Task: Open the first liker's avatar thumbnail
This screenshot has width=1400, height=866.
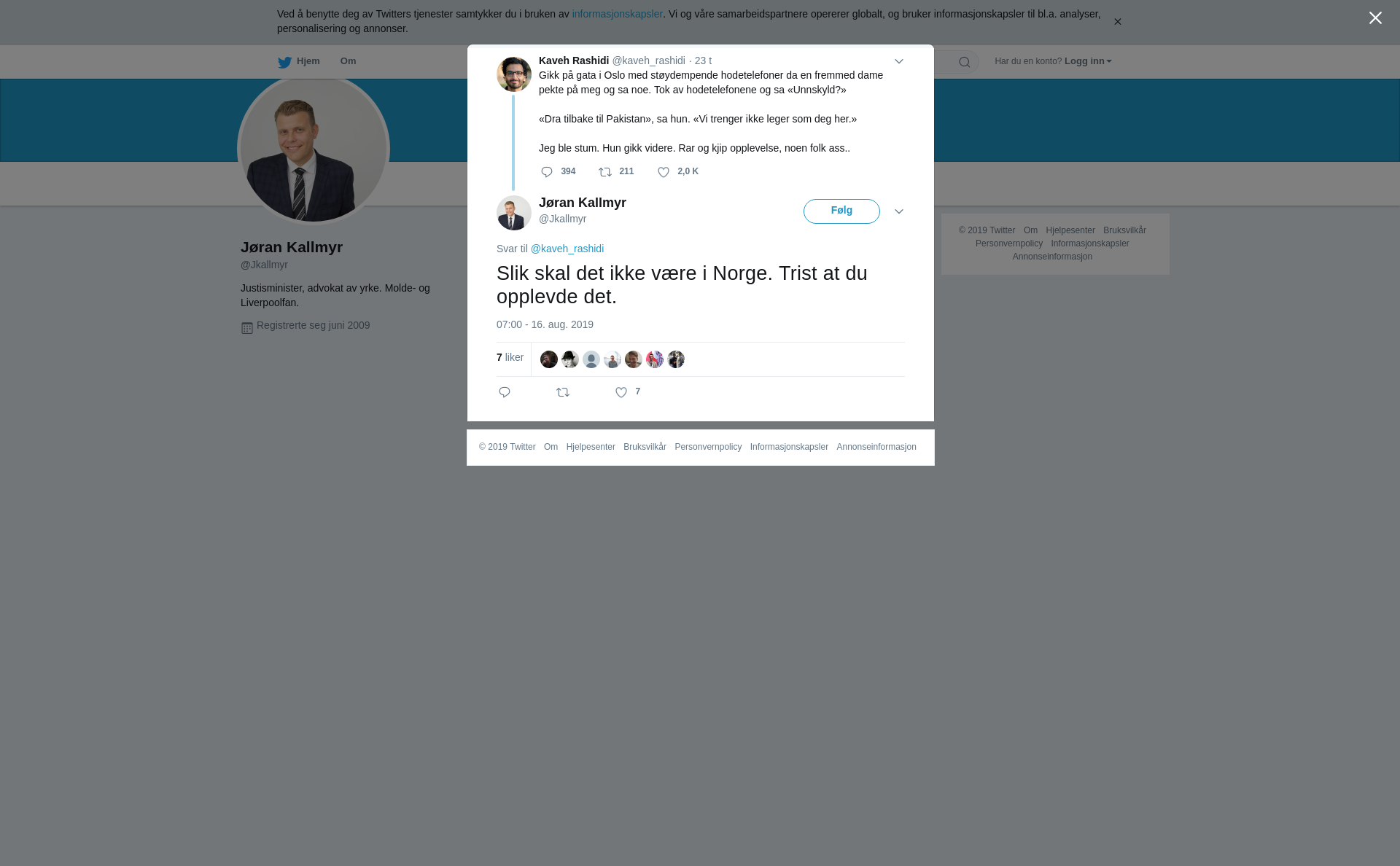Action: click(549, 359)
